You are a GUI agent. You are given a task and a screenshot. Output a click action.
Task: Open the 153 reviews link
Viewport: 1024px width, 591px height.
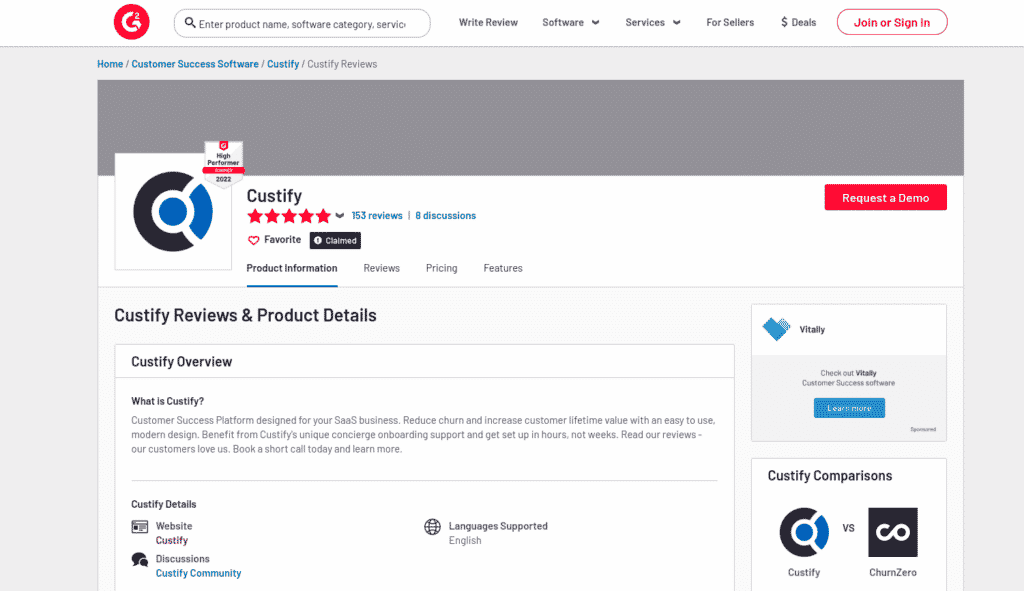pyautogui.click(x=377, y=216)
